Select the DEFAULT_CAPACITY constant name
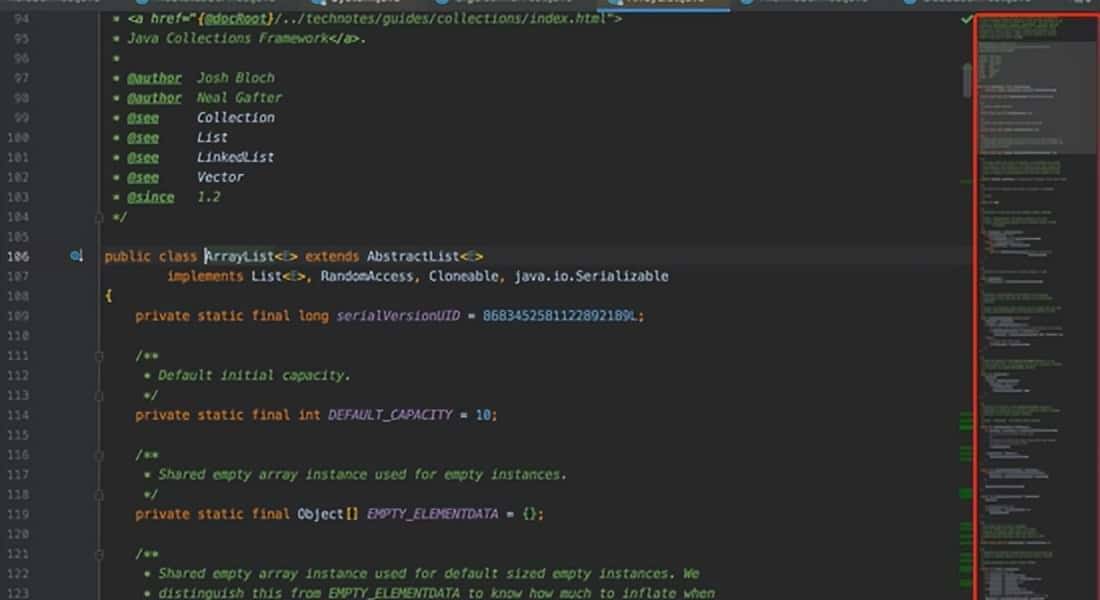 click(x=390, y=415)
